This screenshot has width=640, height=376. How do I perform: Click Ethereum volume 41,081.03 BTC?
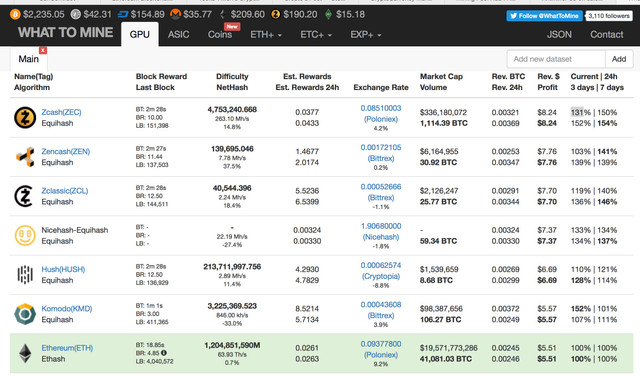[x=446, y=359]
